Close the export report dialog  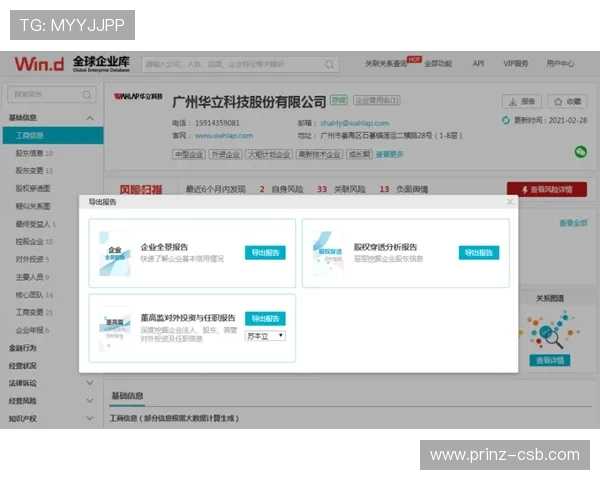pyautogui.click(x=510, y=202)
